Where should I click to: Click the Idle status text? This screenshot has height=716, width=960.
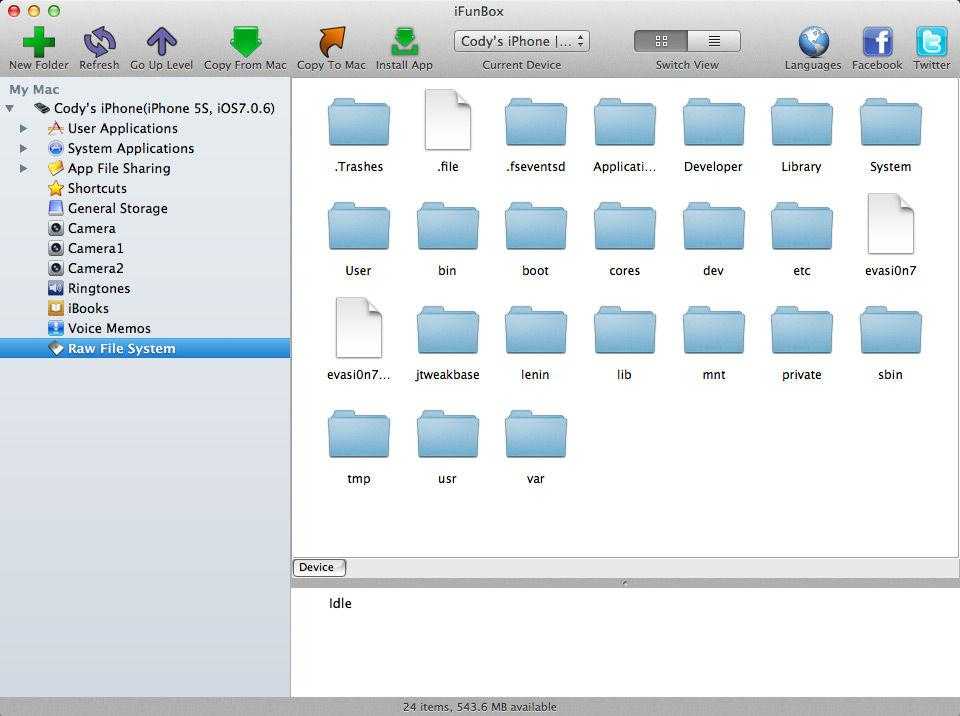(340, 603)
